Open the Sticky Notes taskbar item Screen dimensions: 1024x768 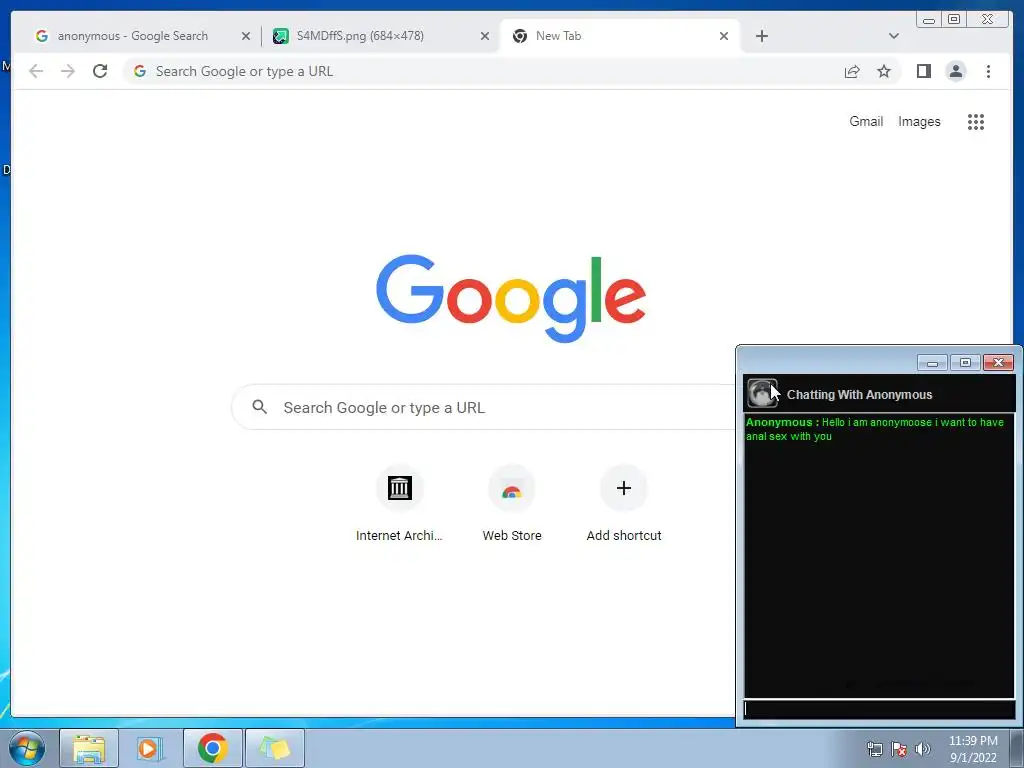pos(275,748)
